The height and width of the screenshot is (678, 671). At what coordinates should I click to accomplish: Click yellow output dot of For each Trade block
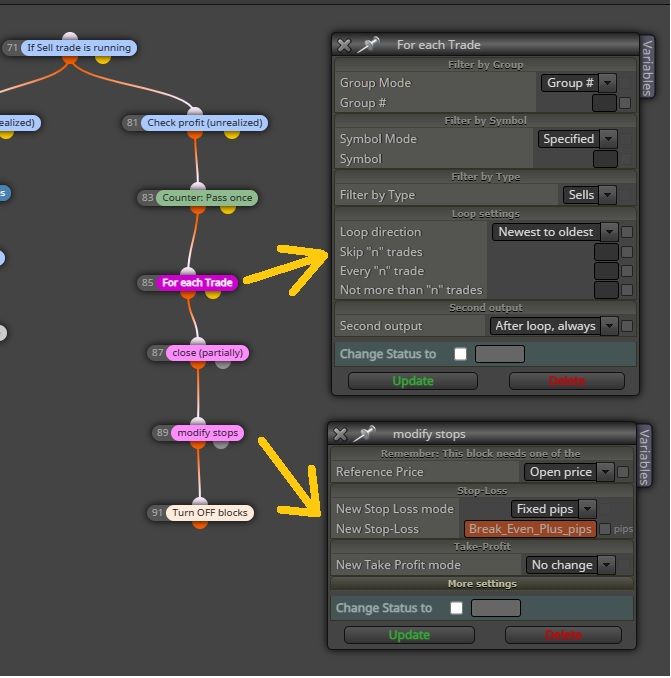point(213,294)
